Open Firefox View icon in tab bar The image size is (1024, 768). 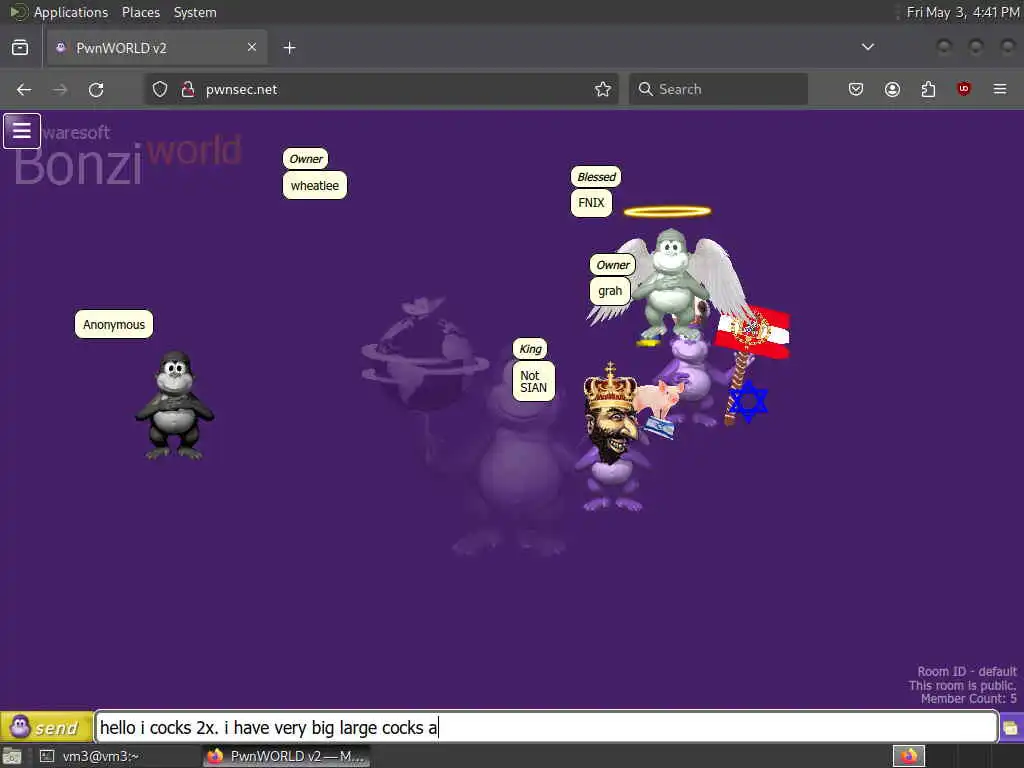coord(20,48)
